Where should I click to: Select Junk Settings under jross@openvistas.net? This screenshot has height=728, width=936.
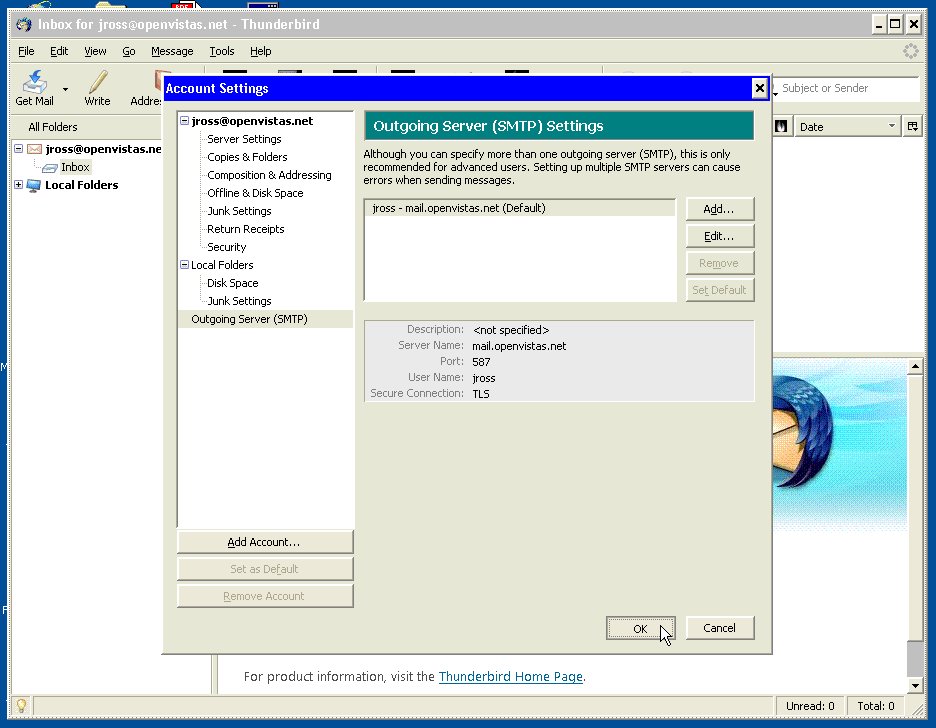[239, 211]
